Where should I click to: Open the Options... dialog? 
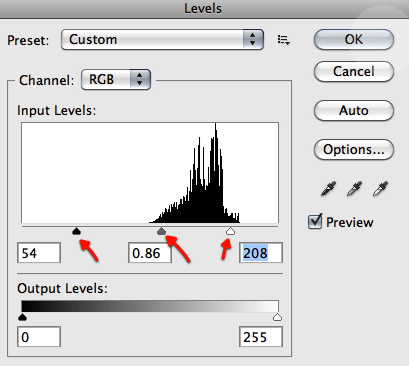(354, 149)
